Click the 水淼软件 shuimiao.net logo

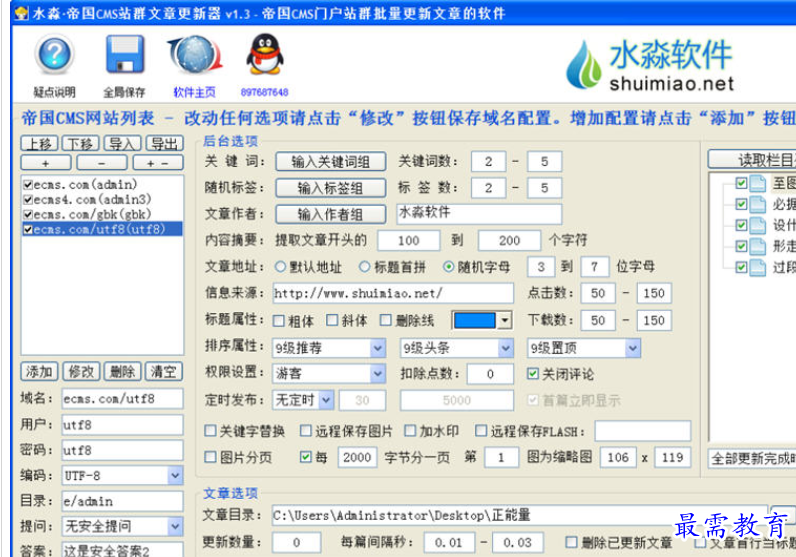(651, 65)
